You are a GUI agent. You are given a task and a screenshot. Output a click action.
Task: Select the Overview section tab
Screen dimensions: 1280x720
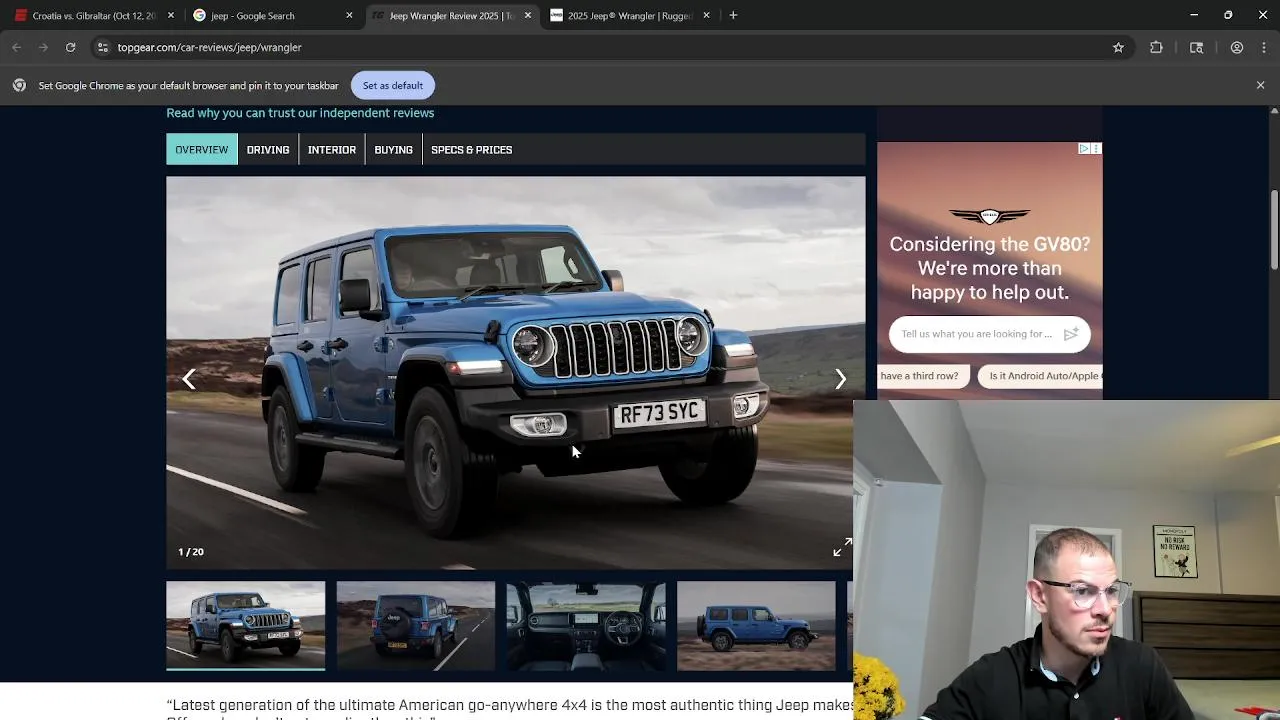202,149
